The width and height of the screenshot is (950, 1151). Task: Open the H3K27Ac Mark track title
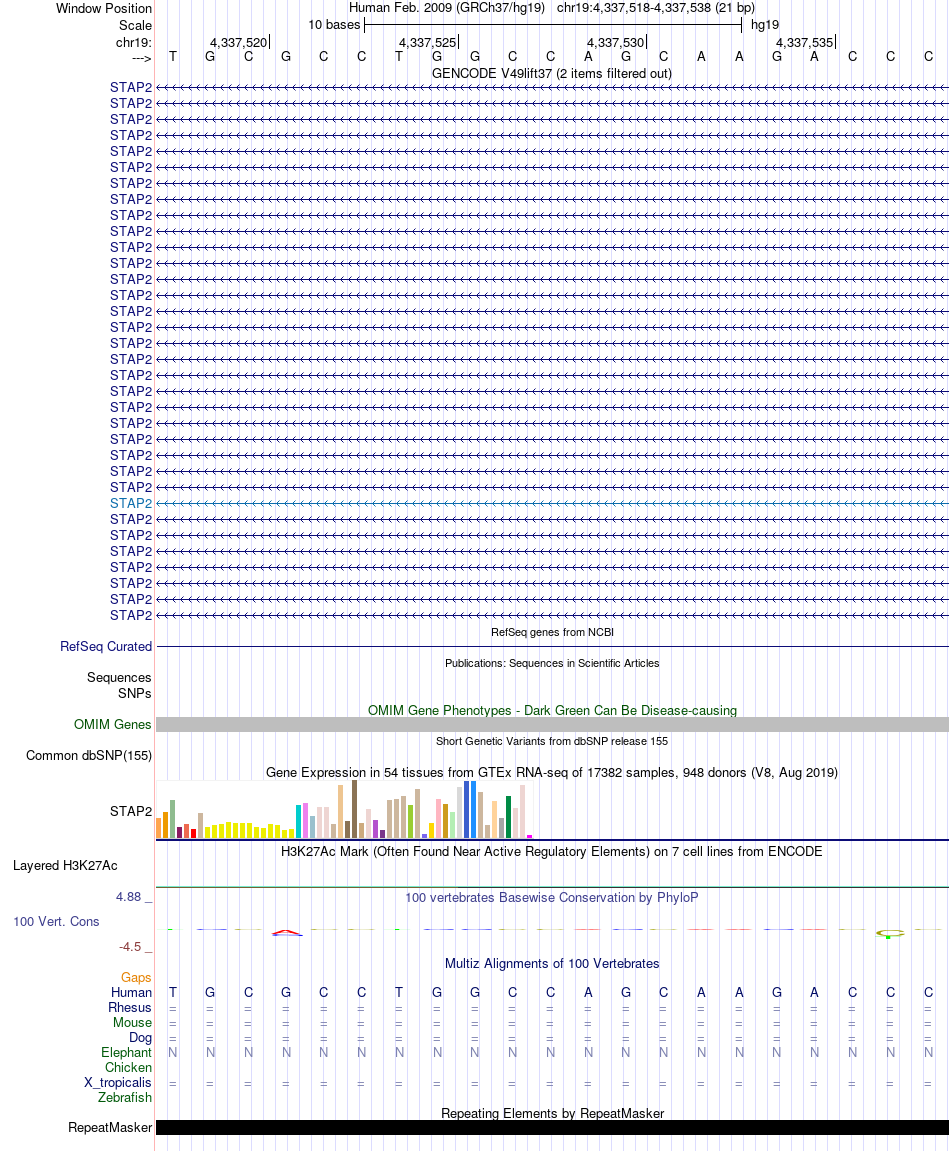[x=551, y=852]
